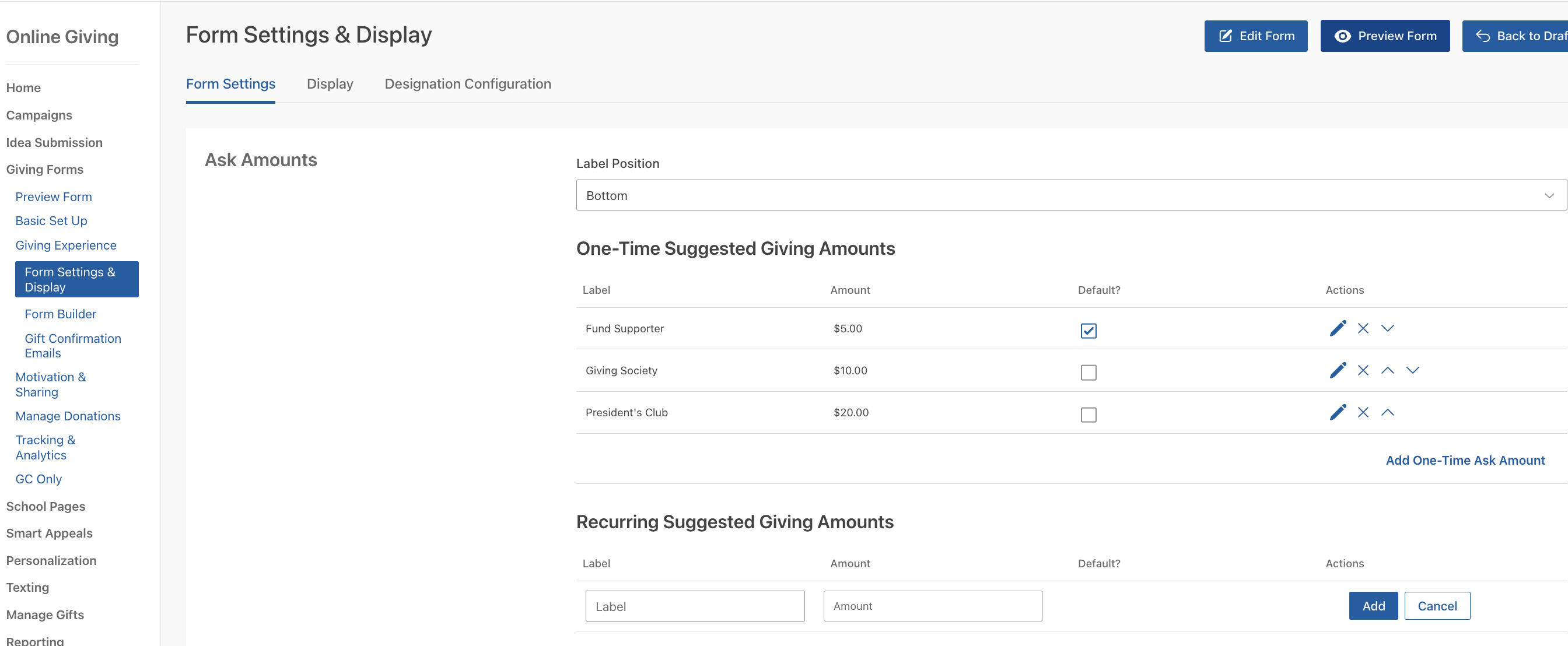Switch to the Form Settings tab

pyautogui.click(x=230, y=84)
